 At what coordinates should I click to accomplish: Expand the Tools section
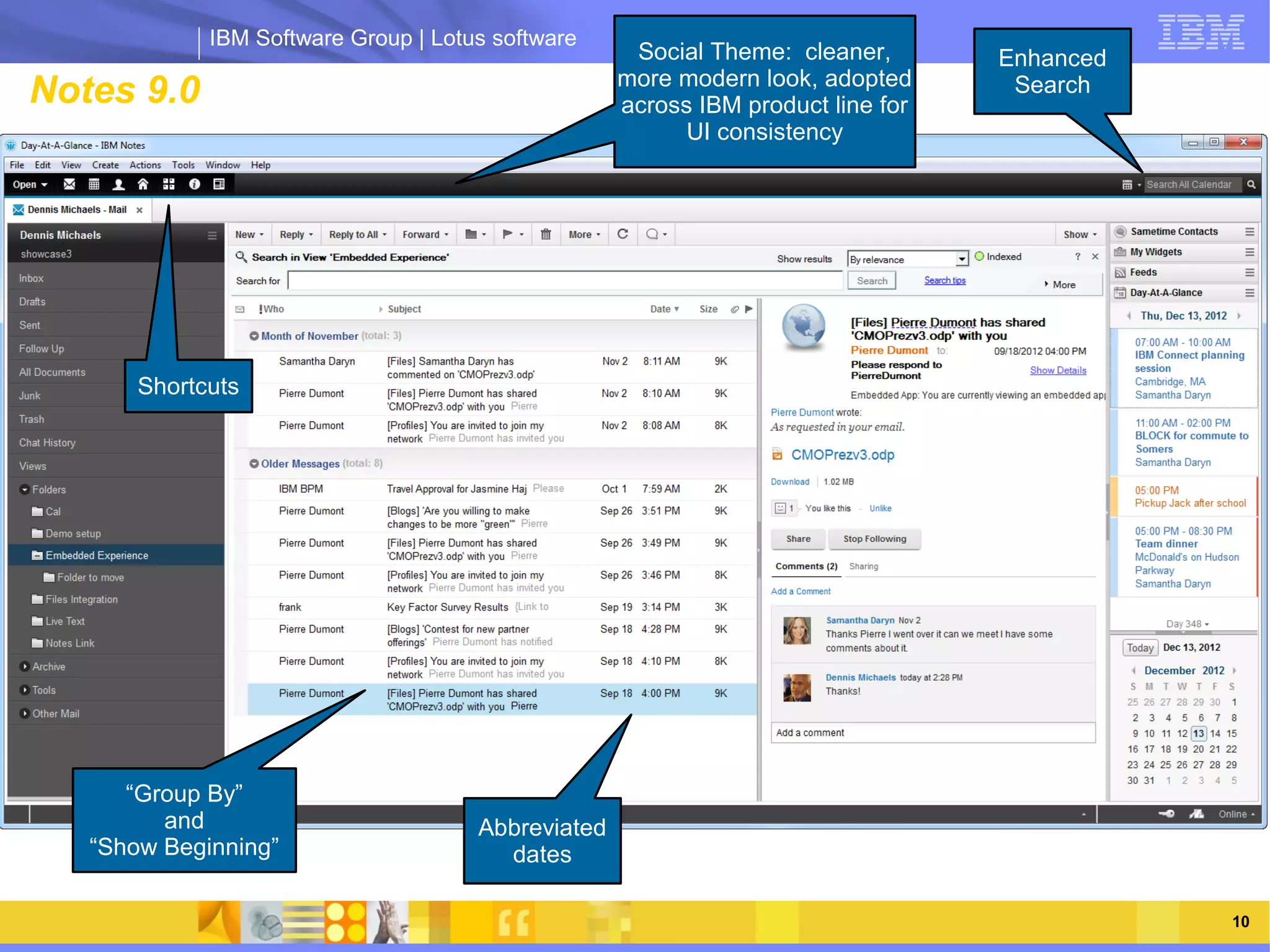[x=25, y=690]
